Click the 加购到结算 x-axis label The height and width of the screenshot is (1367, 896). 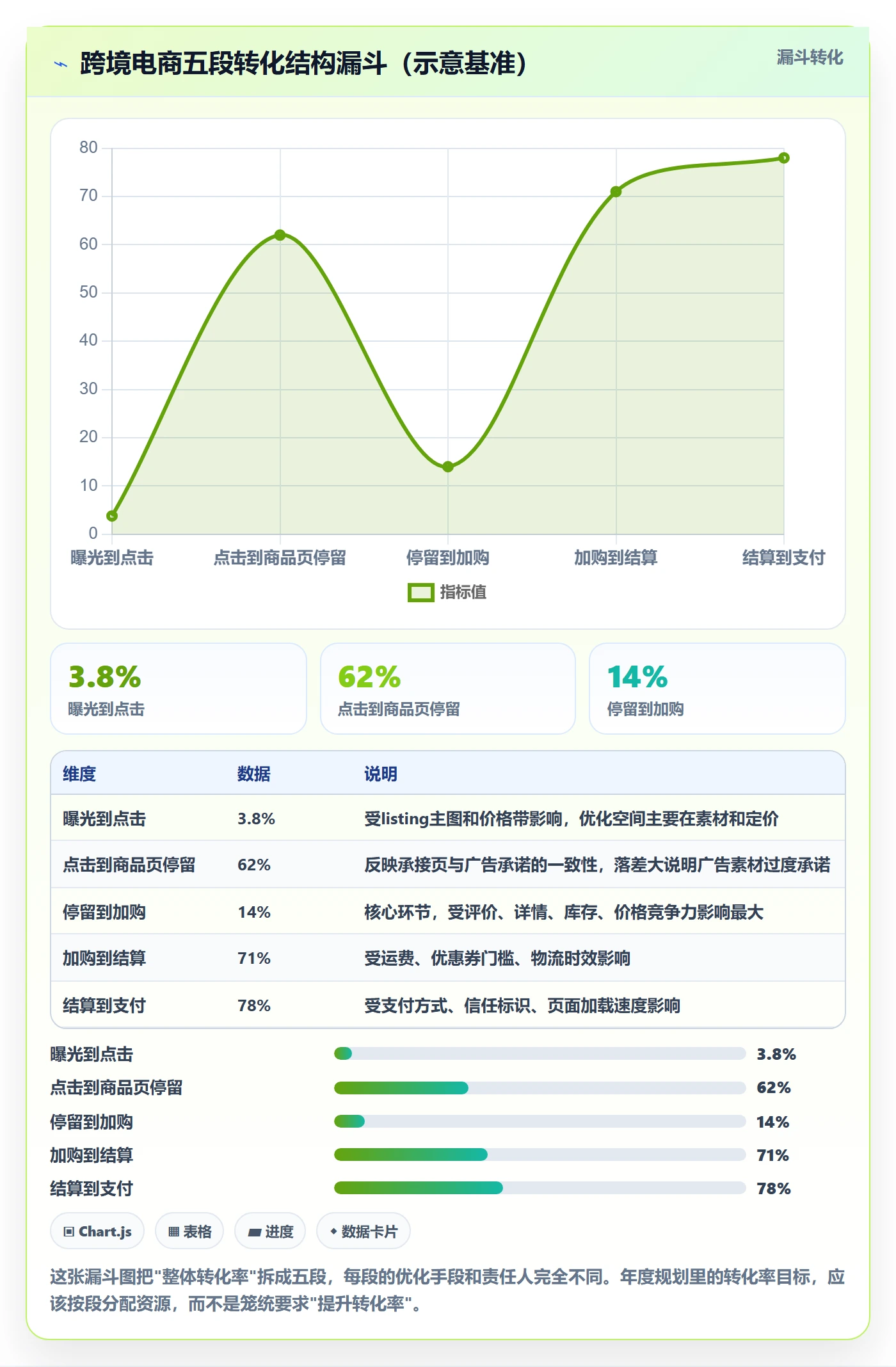coord(616,557)
